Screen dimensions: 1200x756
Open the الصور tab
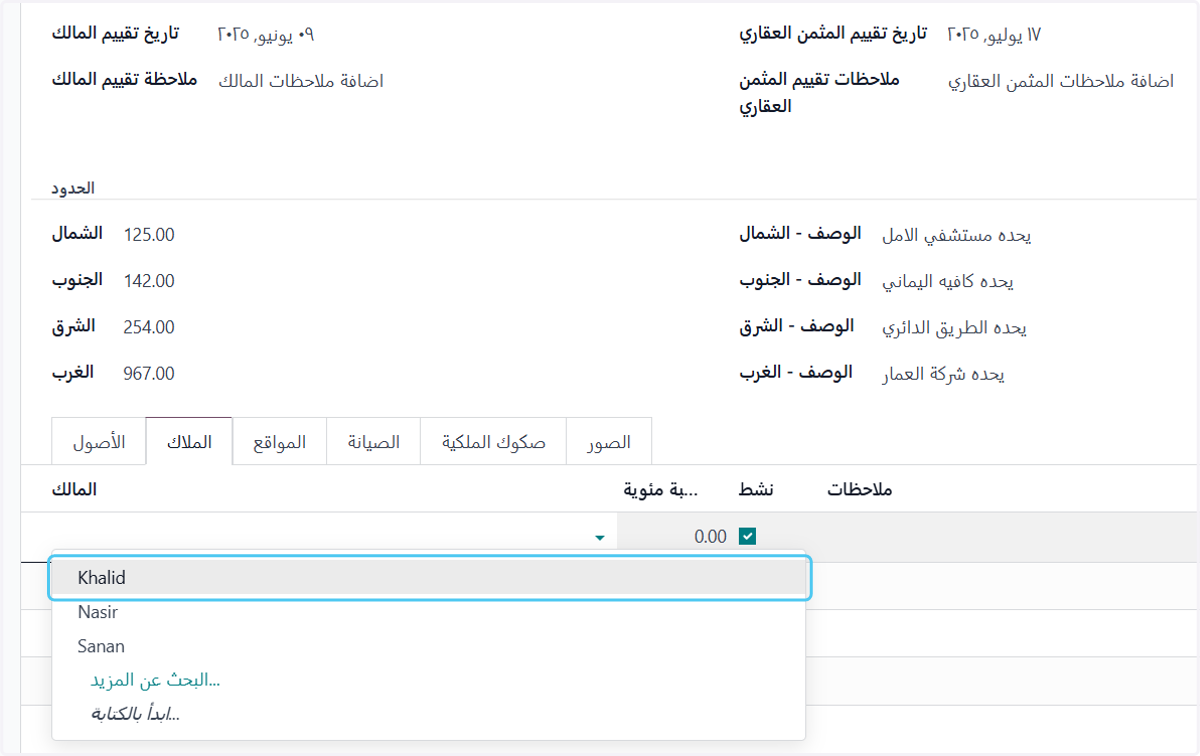point(609,442)
